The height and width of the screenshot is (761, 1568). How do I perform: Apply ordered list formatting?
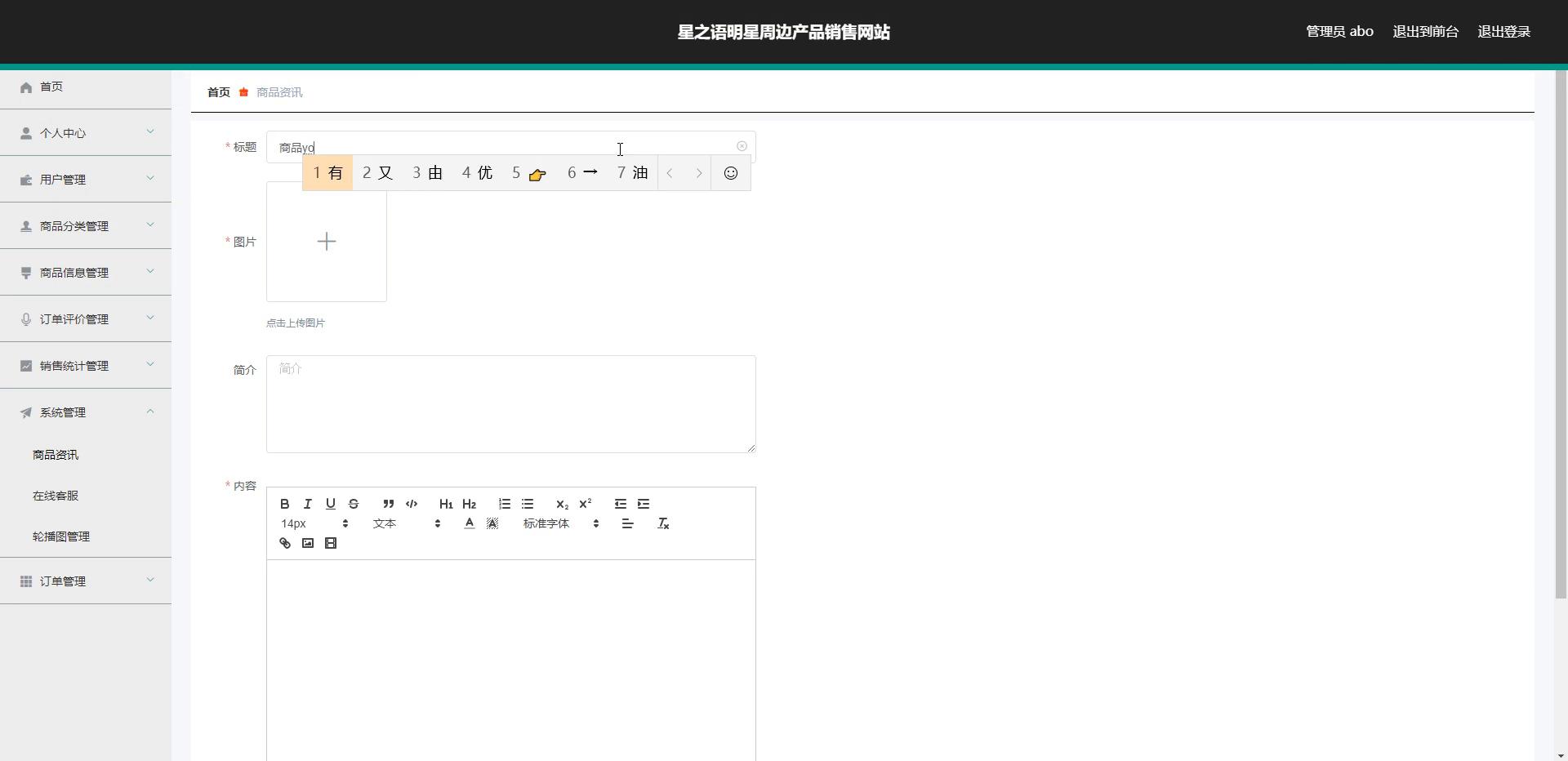click(x=504, y=504)
